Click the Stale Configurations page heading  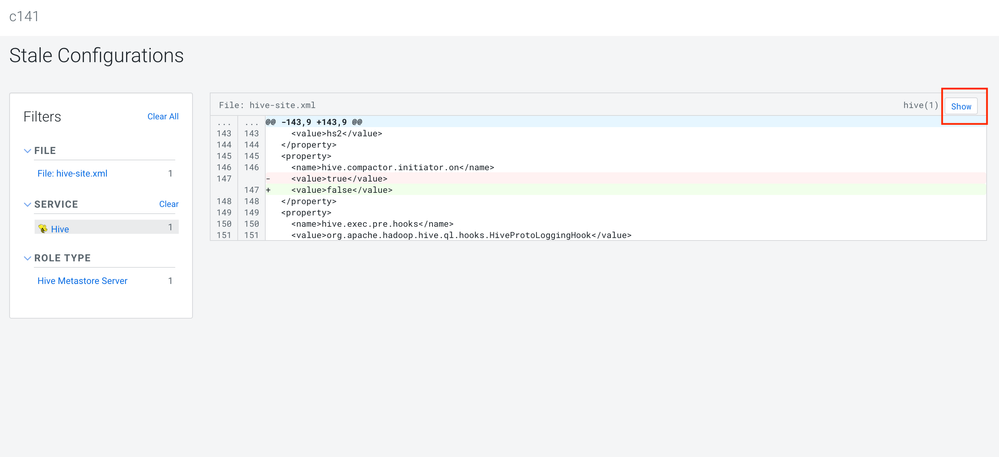tap(97, 56)
